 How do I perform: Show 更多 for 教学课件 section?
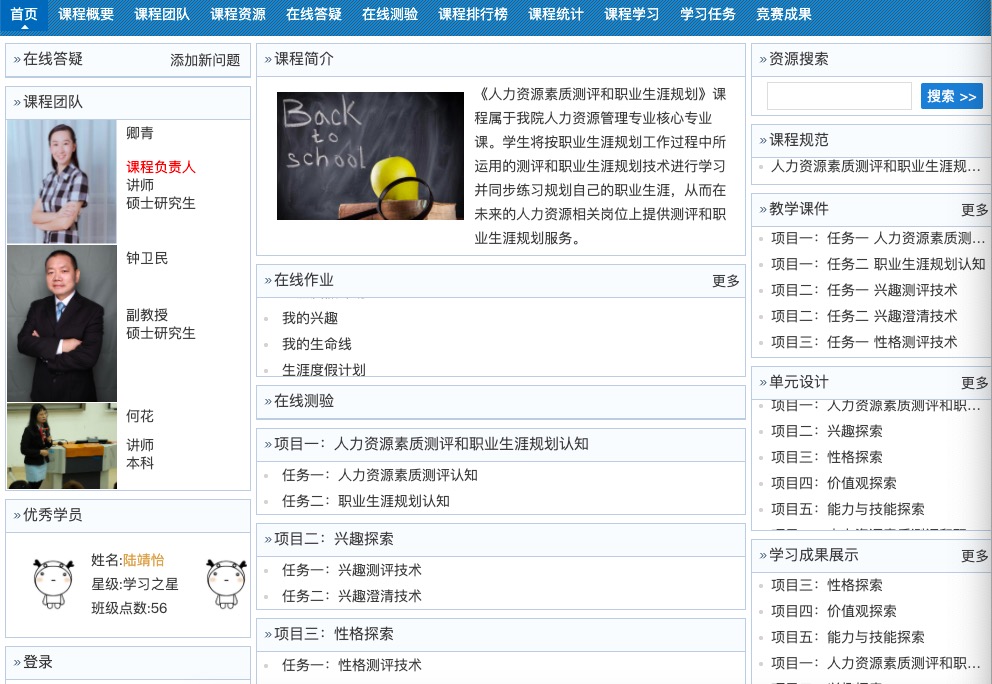coord(974,210)
